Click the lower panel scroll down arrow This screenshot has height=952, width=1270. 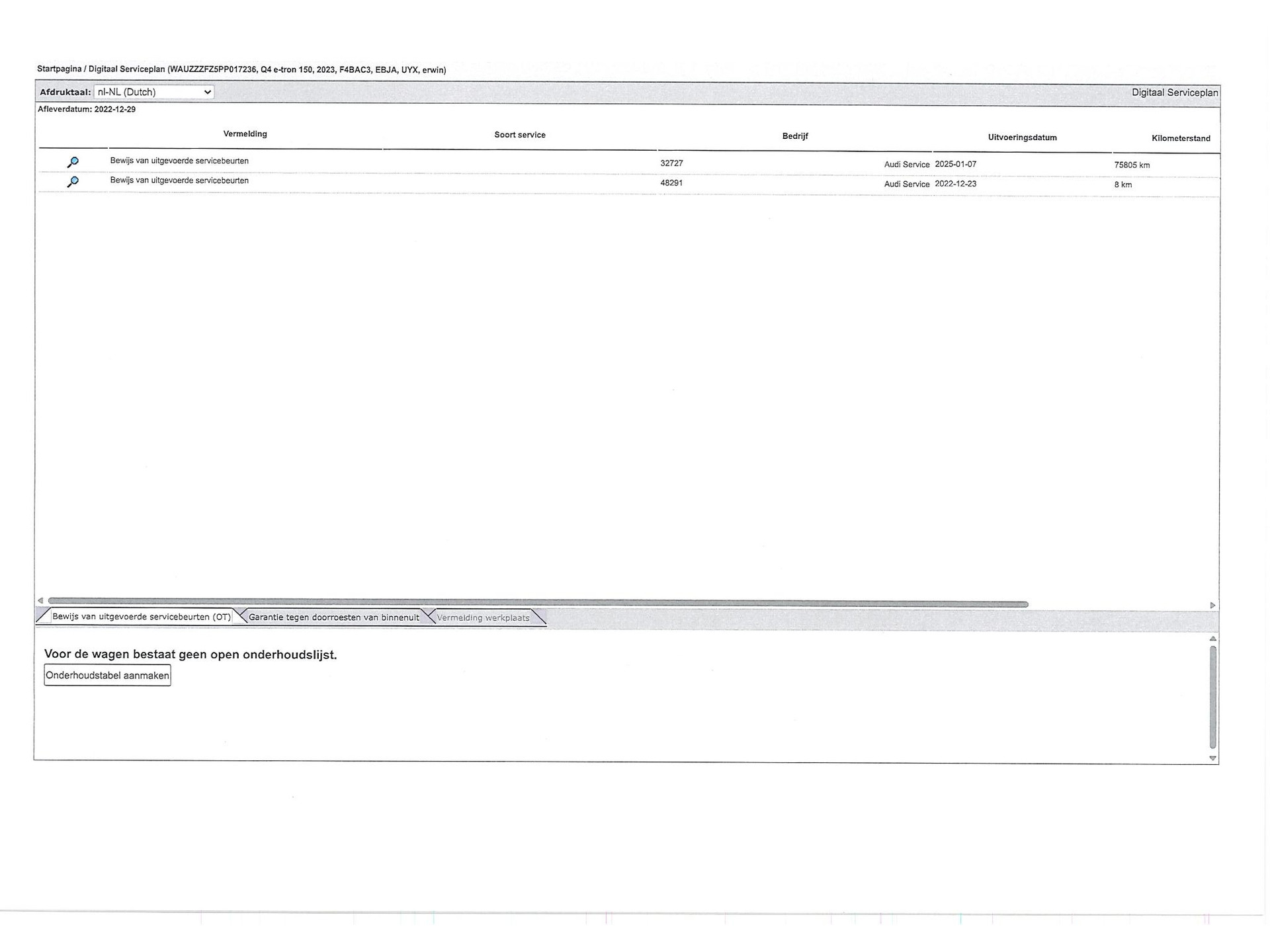tap(1212, 758)
